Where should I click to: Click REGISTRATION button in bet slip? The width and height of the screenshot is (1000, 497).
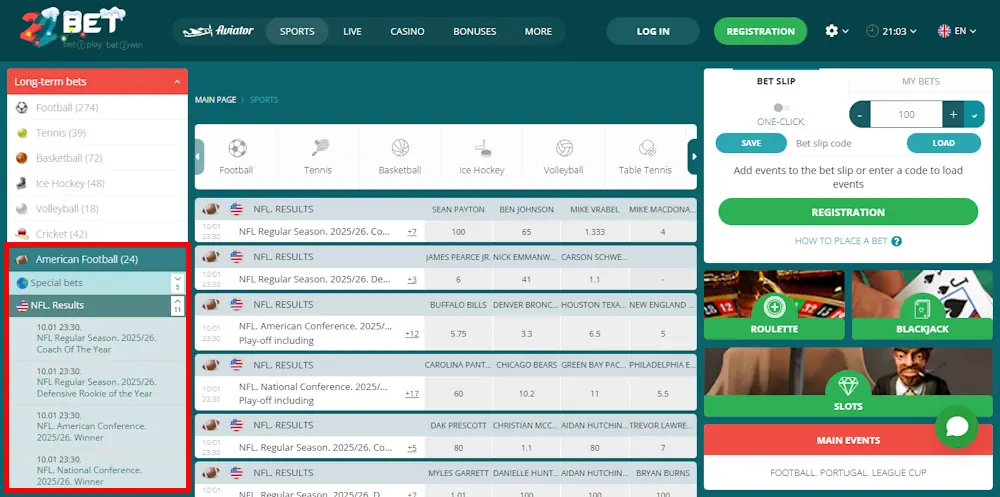848,212
